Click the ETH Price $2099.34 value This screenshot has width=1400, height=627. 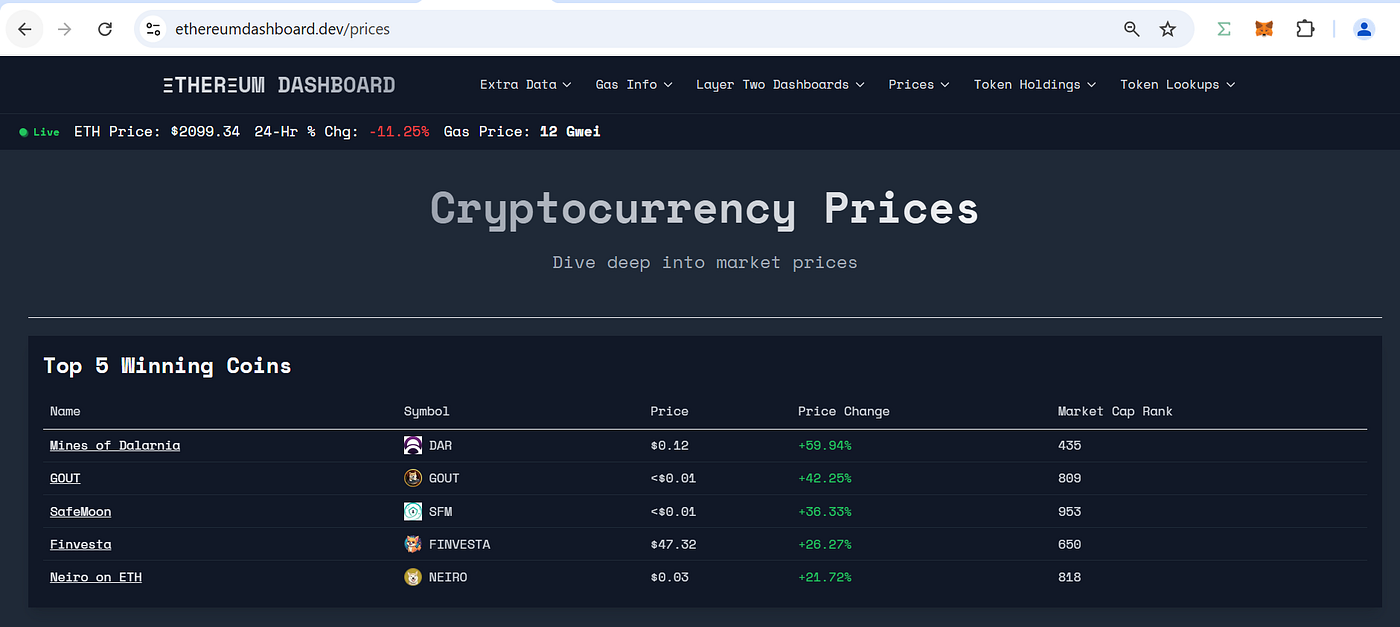click(205, 131)
